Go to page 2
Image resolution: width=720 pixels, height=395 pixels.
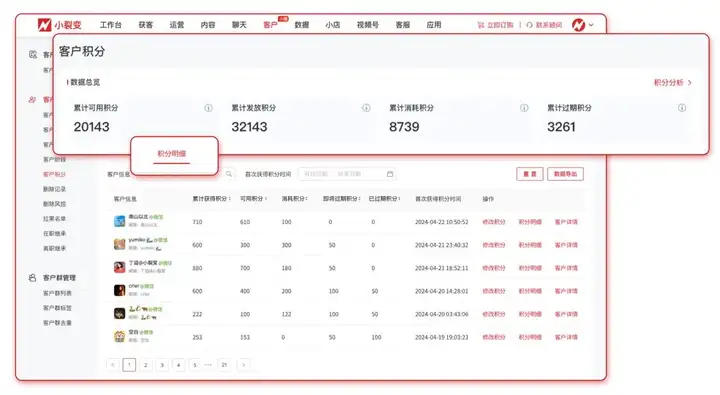point(146,365)
